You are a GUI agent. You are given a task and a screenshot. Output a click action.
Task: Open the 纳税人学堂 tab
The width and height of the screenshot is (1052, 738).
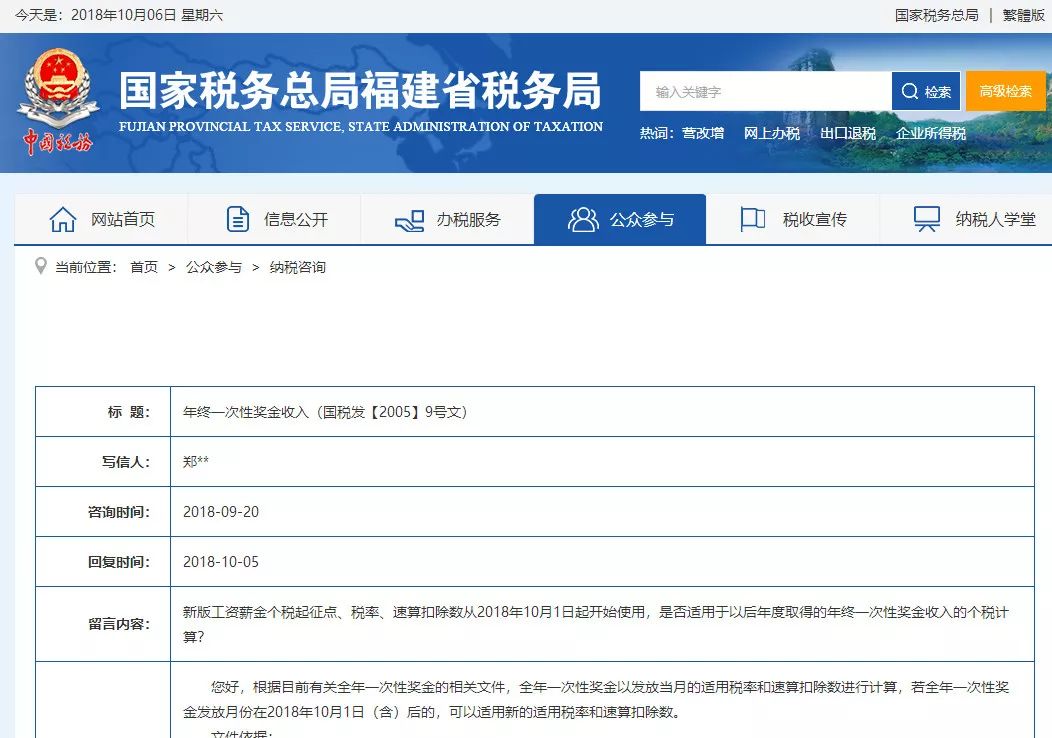966,219
